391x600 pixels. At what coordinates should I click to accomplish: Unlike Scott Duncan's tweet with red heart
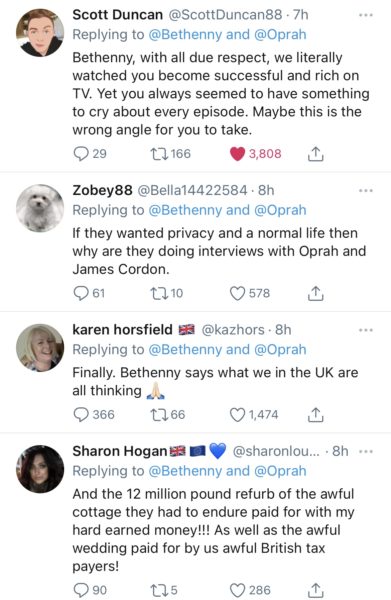click(x=237, y=154)
